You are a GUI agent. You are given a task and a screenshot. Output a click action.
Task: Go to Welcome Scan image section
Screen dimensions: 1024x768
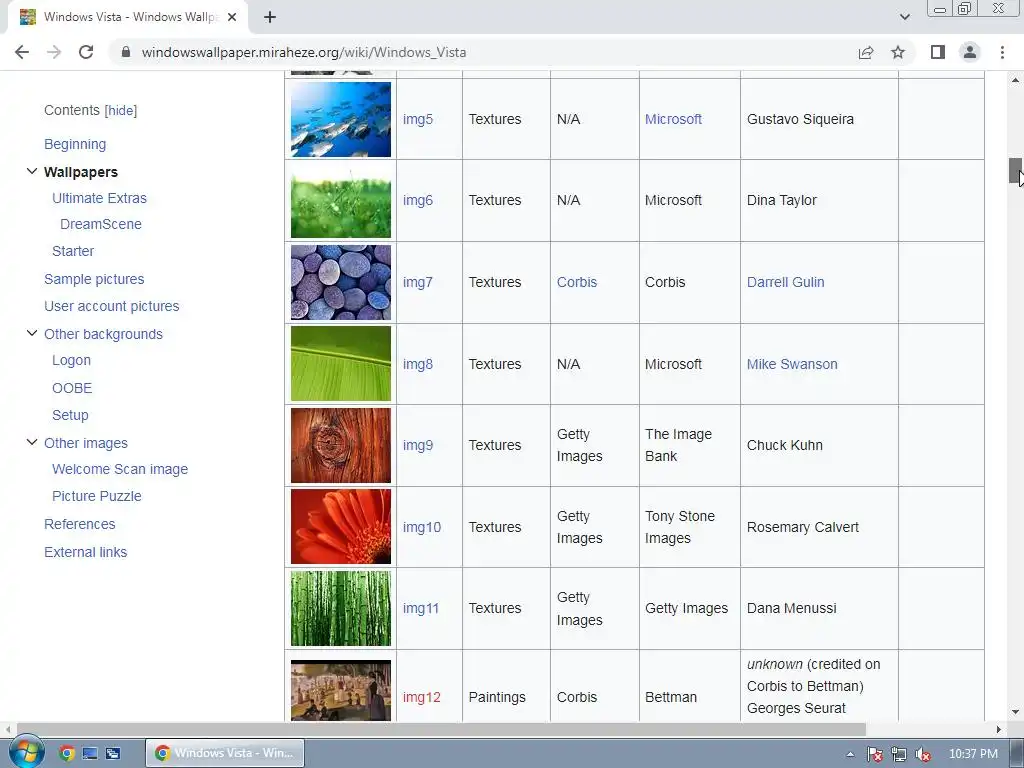120,470
